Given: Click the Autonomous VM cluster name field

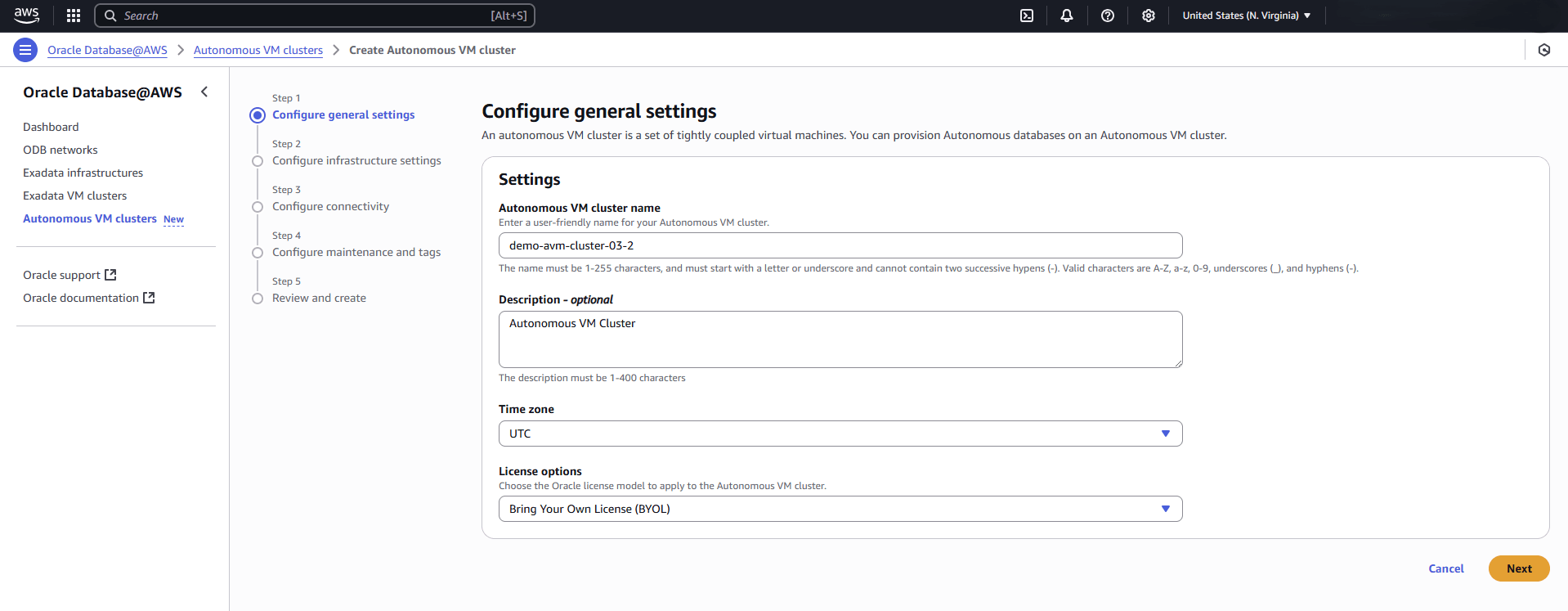Looking at the screenshot, I should click(840, 245).
